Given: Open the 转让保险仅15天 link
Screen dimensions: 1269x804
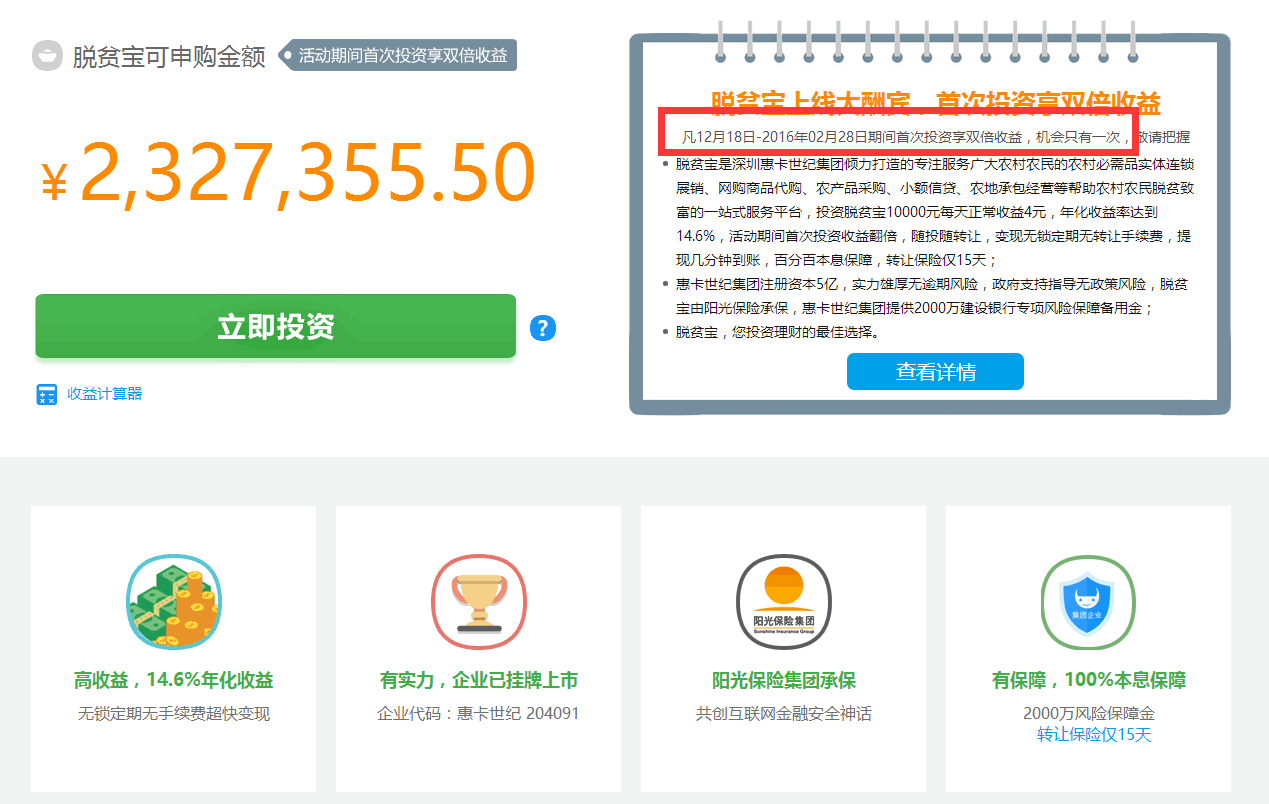Looking at the screenshot, I should click(x=1093, y=735).
